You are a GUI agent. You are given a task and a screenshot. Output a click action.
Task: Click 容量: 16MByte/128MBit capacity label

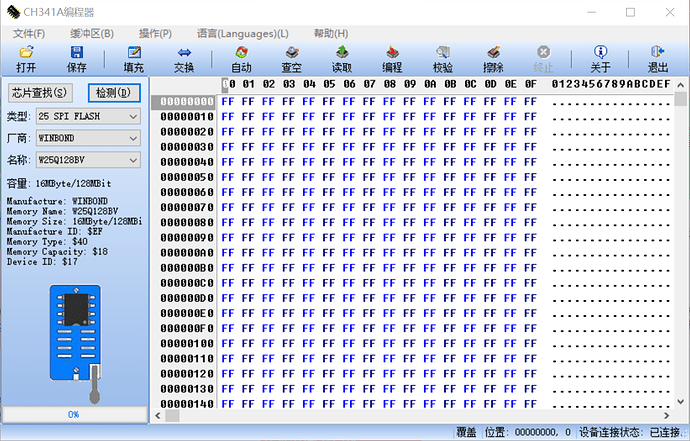click(59, 184)
